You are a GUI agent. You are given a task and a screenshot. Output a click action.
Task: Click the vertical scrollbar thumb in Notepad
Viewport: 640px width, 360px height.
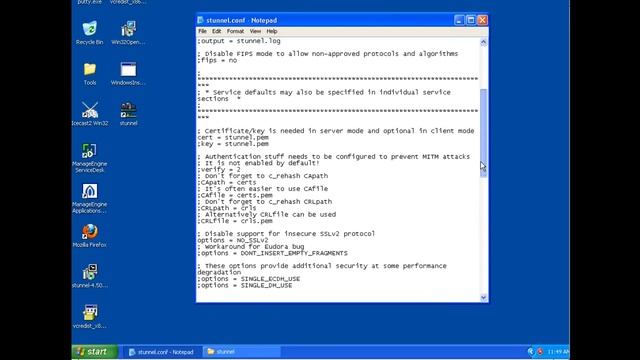point(484,133)
